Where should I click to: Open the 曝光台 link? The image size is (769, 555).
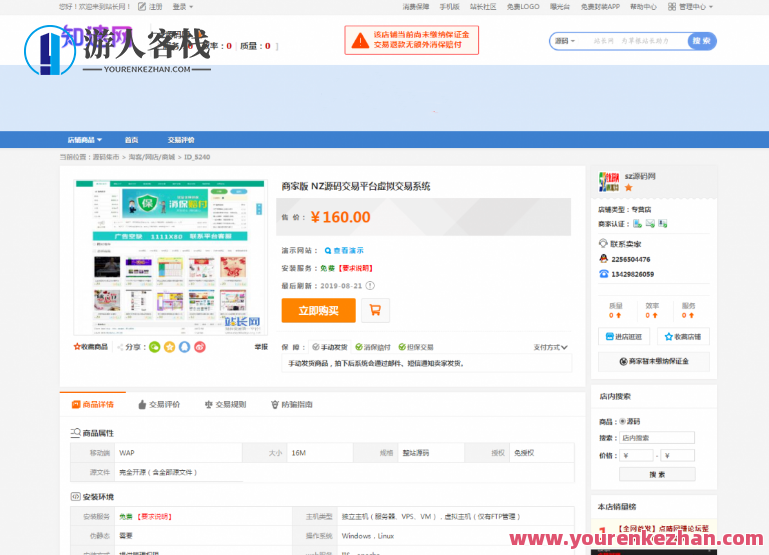(x=560, y=6)
